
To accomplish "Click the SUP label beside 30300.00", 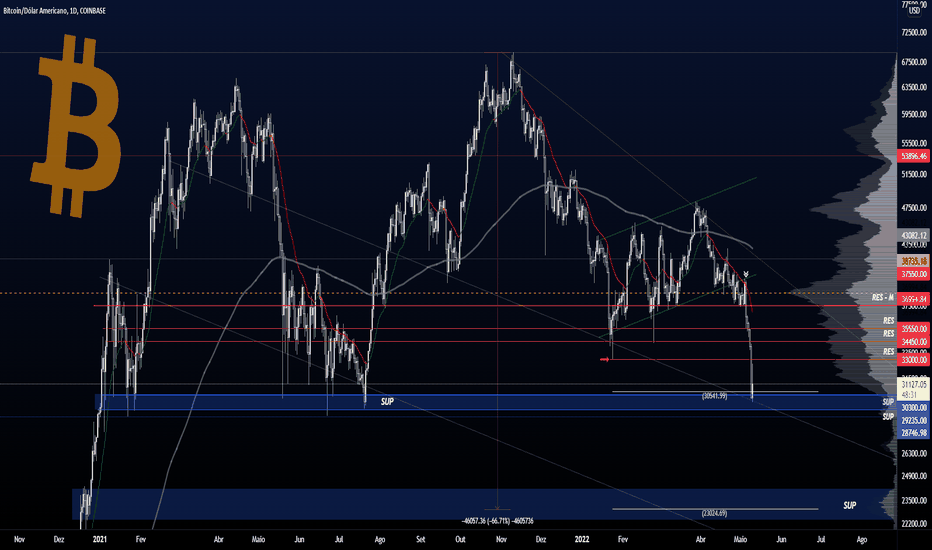I will click(x=888, y=402).
